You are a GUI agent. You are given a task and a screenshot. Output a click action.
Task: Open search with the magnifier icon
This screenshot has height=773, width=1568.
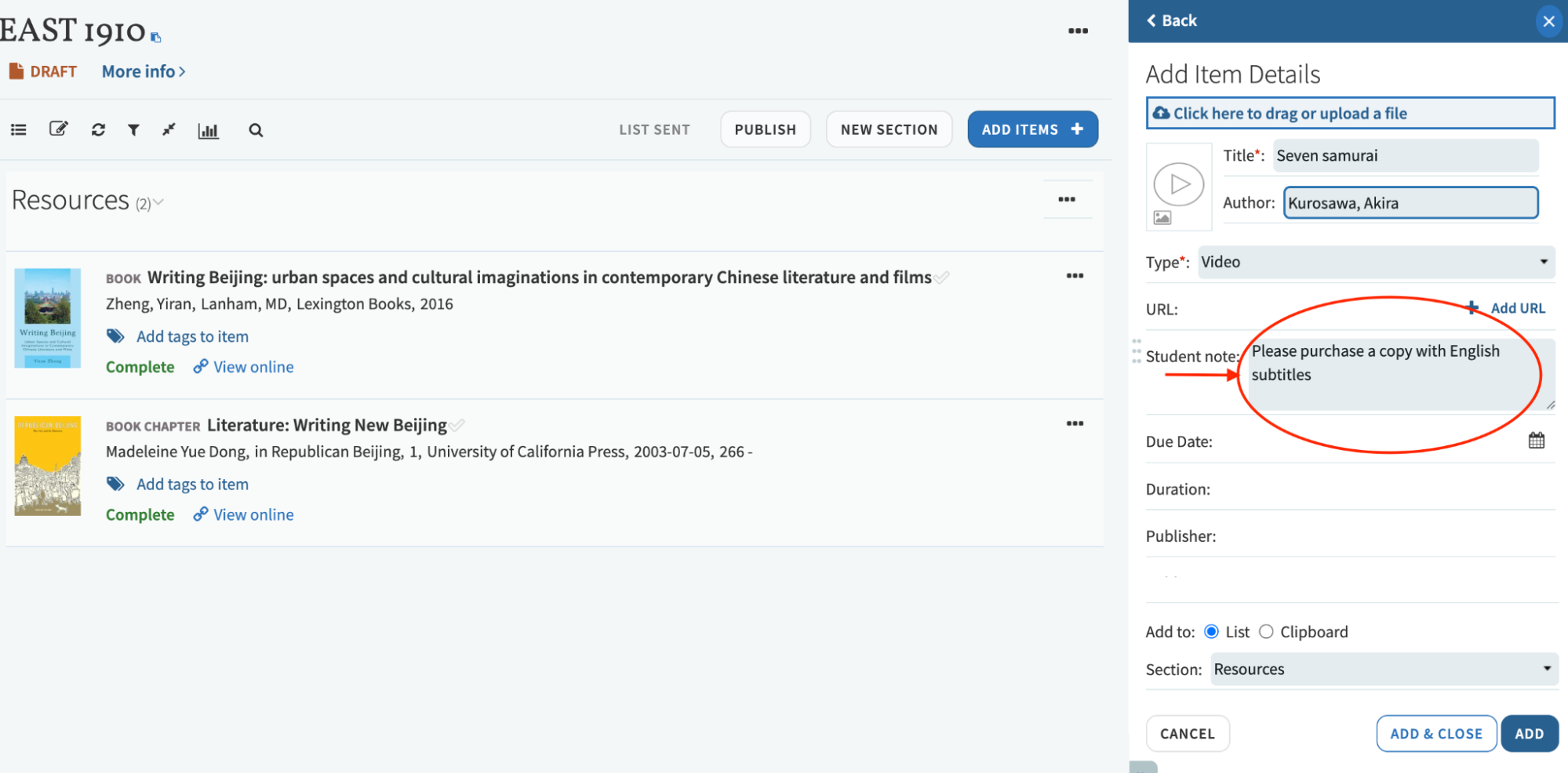point(256,130)
